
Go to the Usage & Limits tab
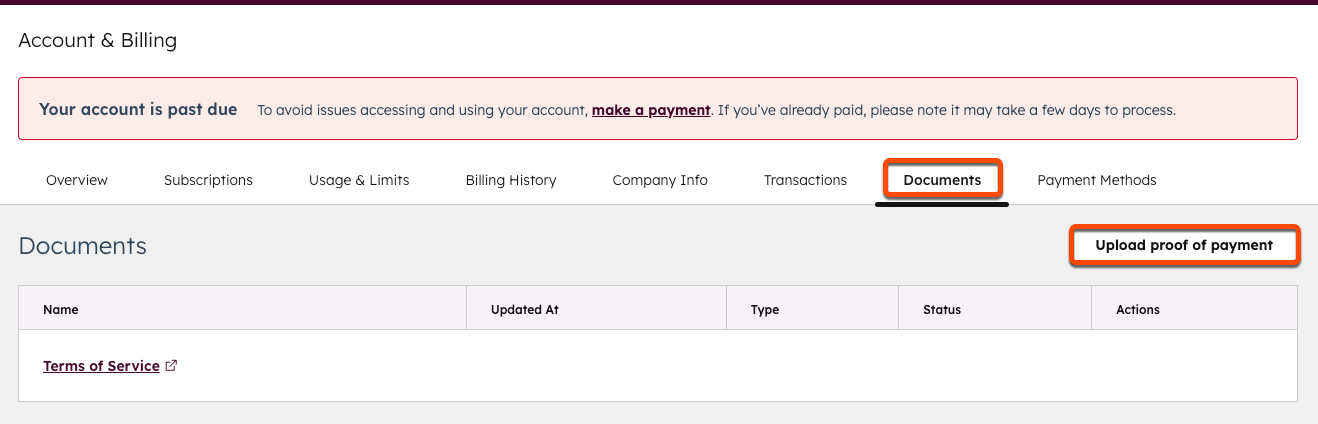[x=359, y=180]
